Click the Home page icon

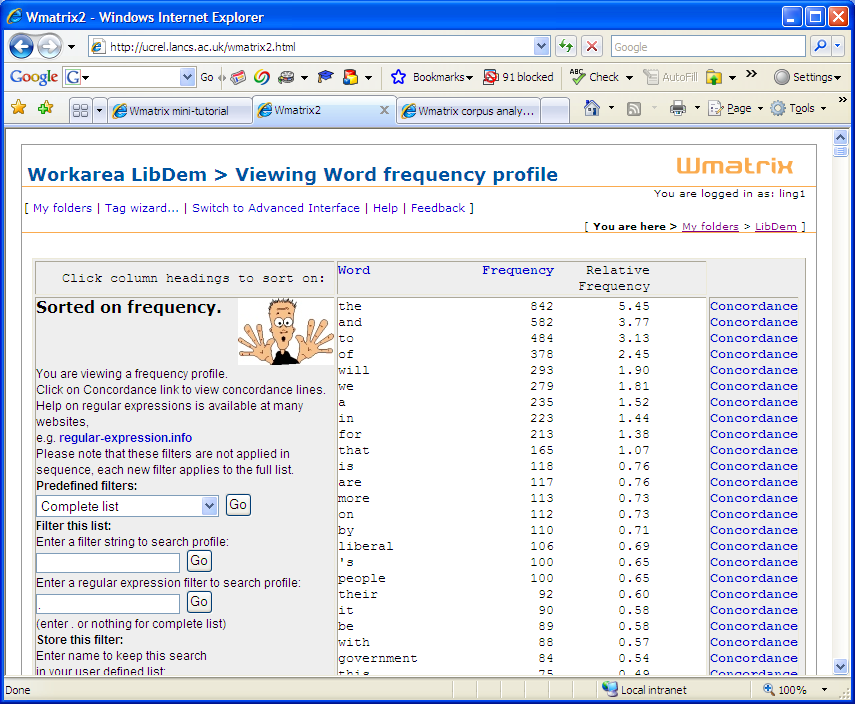click(x=592, y=108)
